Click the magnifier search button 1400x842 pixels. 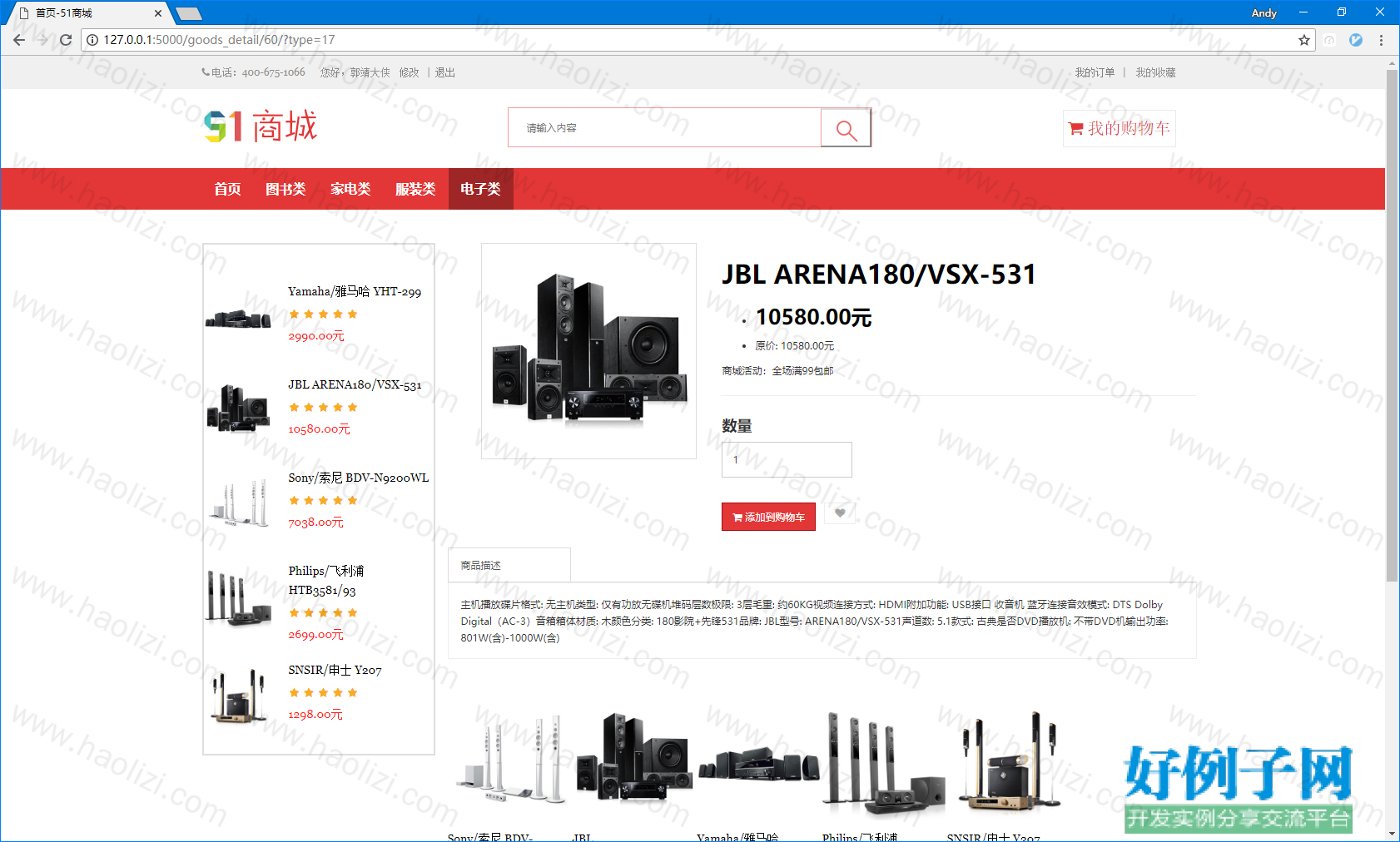point(846,128)
